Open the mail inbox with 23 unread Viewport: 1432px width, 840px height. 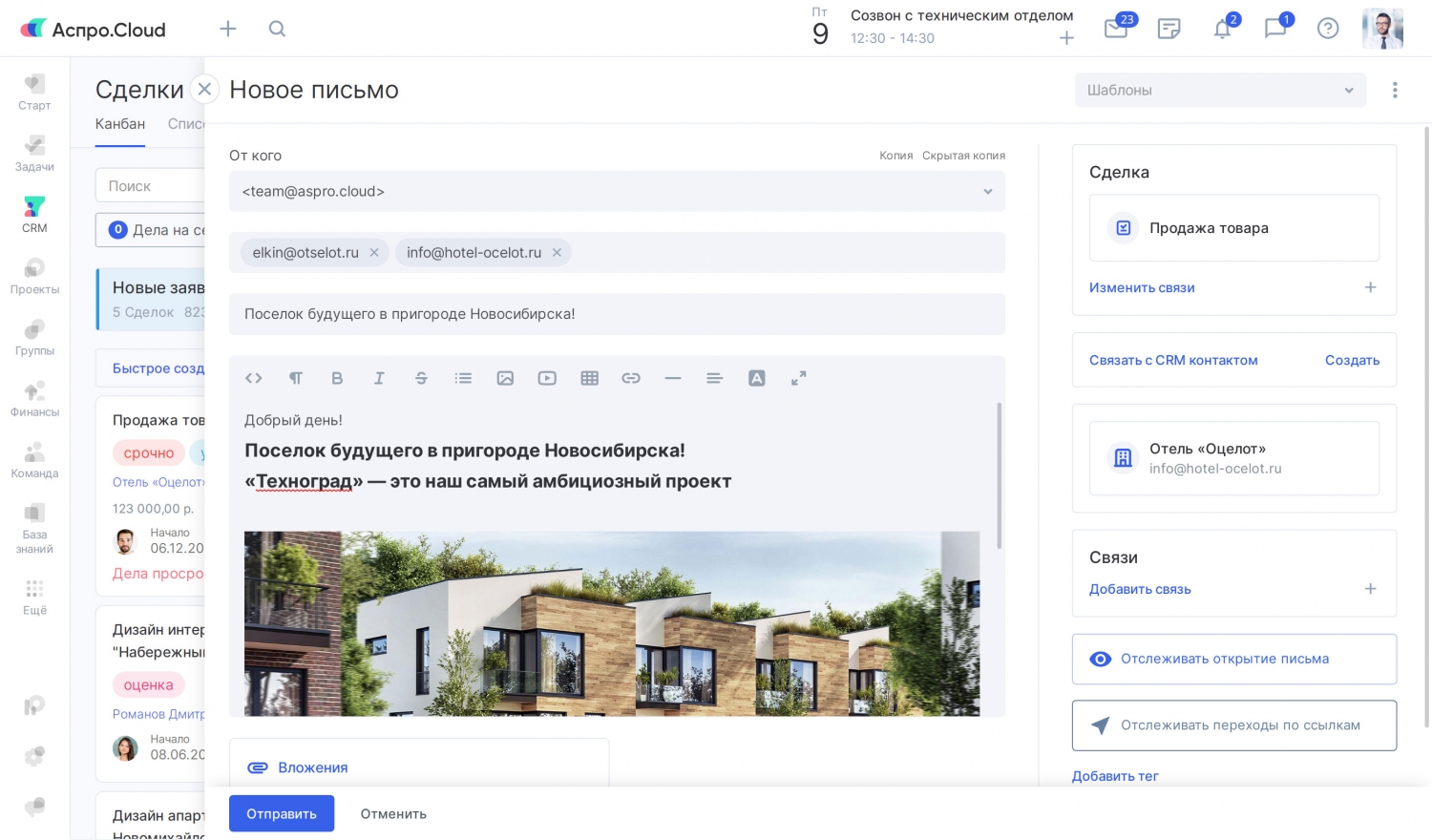coord(1116,29)
